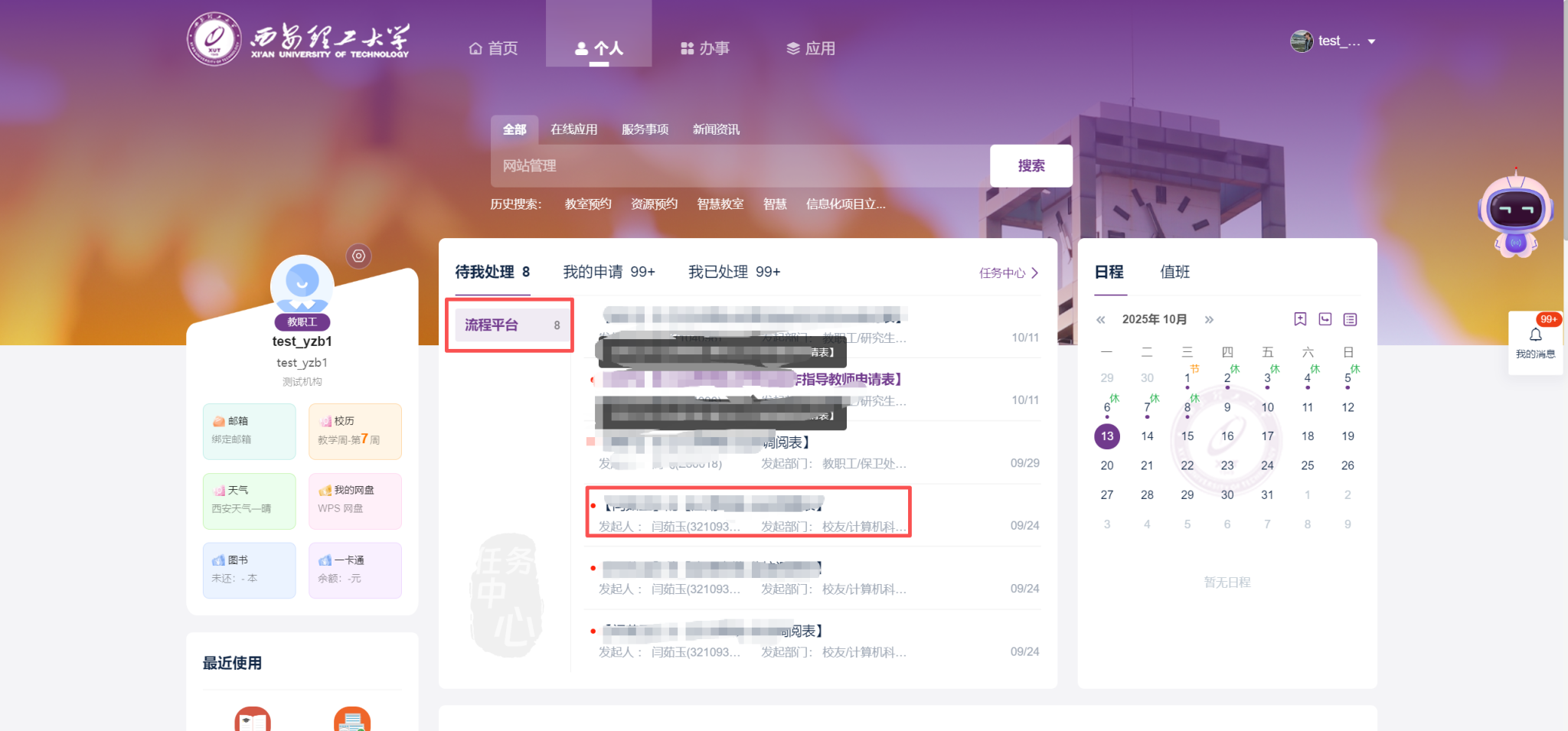The image size is (1568, 731).
Task: Click the 搜索 button
Action: click(1031, 166)
